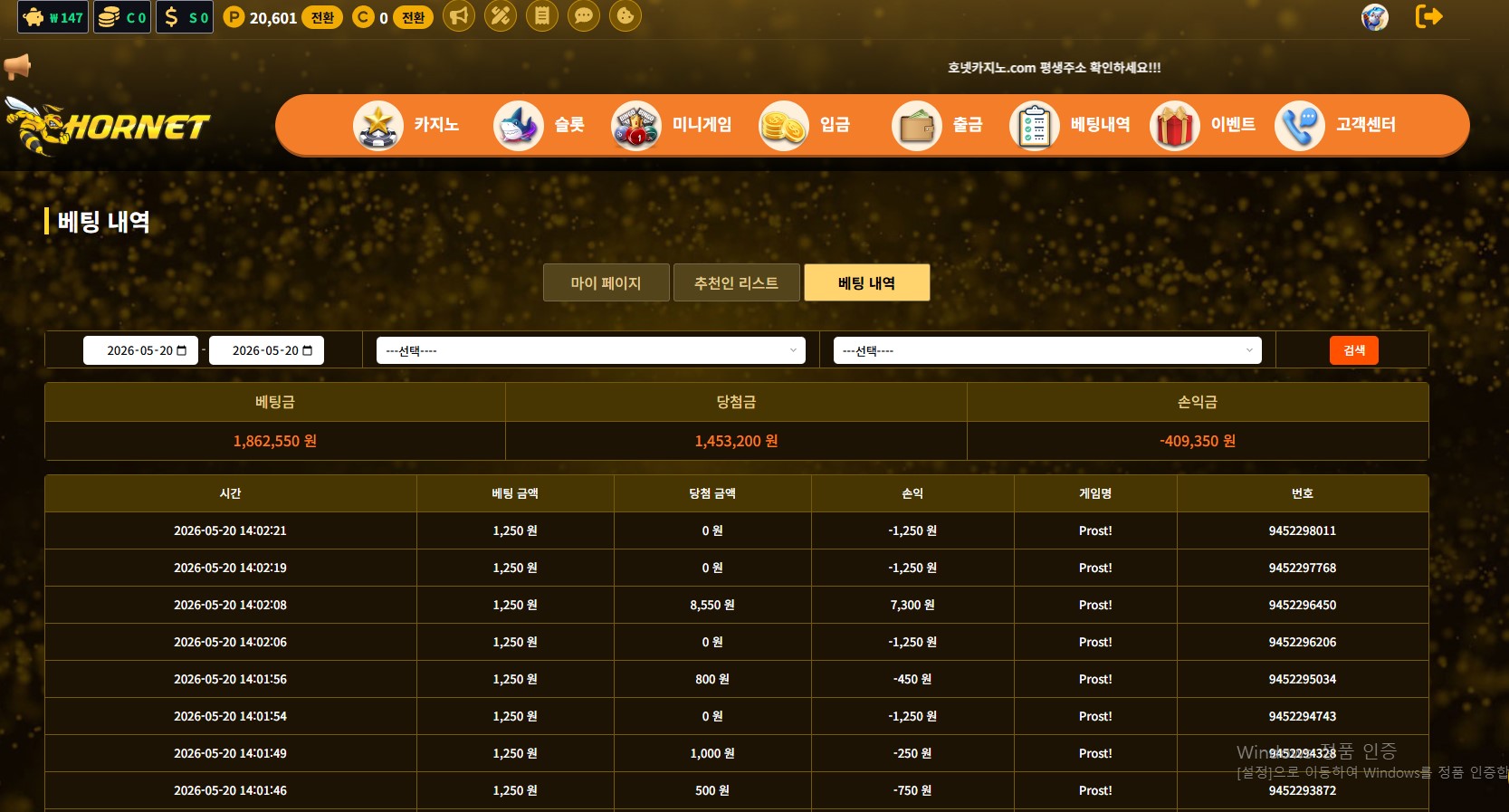Open the user avatar profile icon
This screenshot has height=812, width=1509.
coord(1375,16)
